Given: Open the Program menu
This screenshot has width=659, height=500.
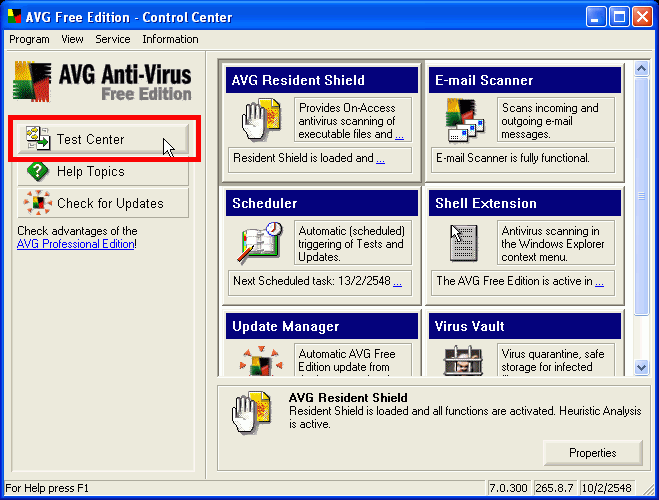Looking at the screenshot, I should pyautogui.click(x=29, y=39).
